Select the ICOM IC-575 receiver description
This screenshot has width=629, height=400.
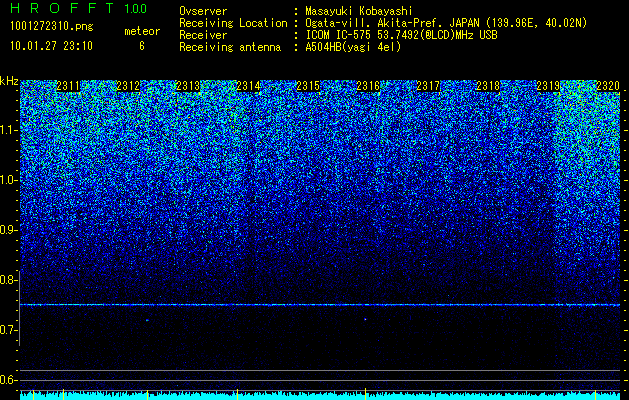coord(401,35)
